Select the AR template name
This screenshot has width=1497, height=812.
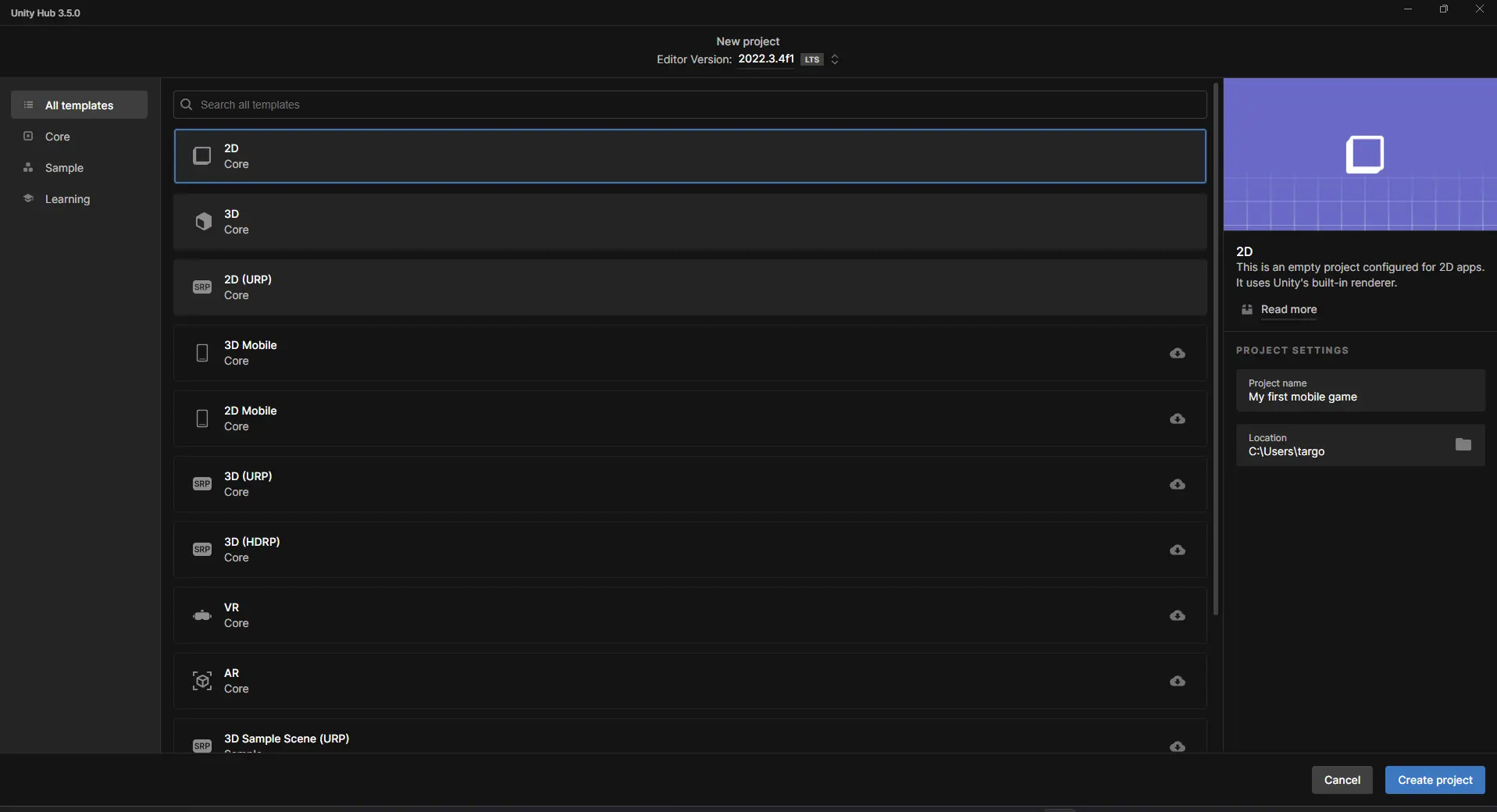[x=231, y=673]
